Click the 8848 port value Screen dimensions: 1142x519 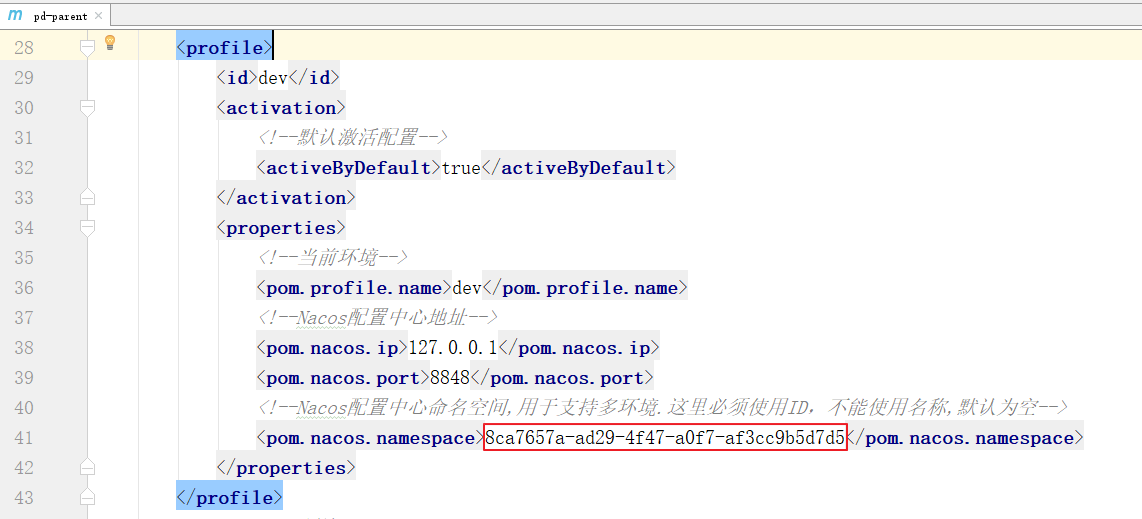(x=449, y=378)
